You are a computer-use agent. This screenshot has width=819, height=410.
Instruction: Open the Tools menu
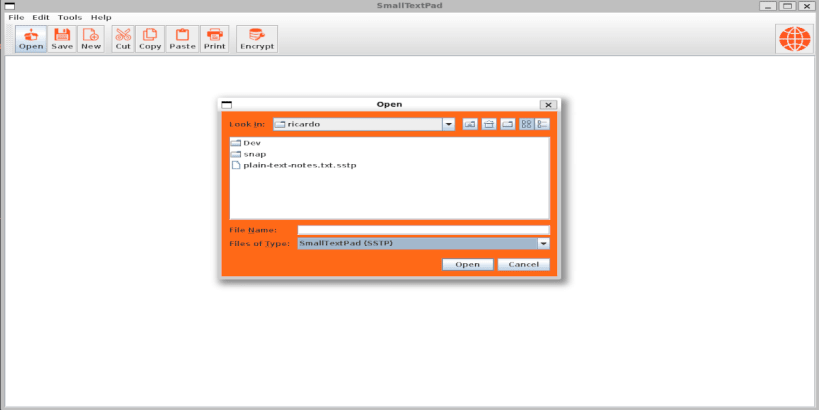[x=70, y=17]
